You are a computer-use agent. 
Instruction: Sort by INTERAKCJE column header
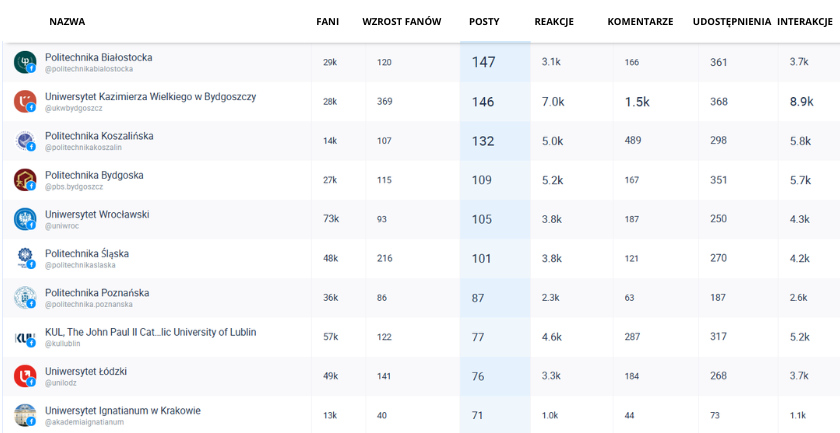807,22
